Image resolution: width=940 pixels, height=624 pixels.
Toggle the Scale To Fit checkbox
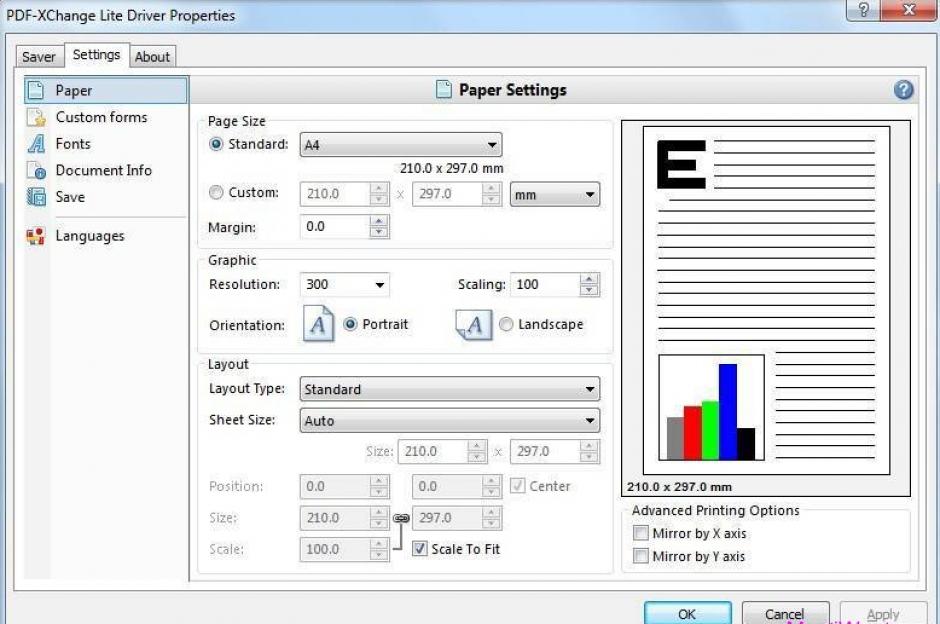[x=420, y=549]
